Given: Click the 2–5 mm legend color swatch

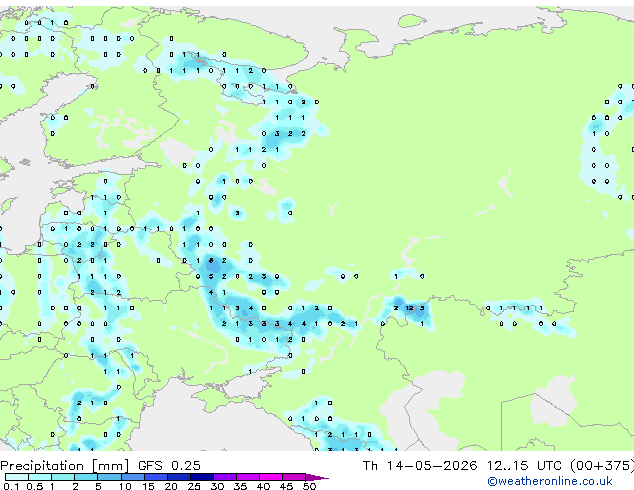Looking at the screenshot, I should 86,477.
